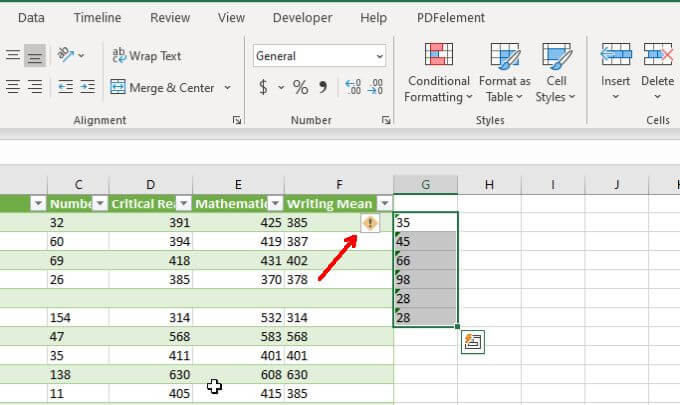Viewport: 680px width, 405px height.
Task: Click the Decrease Indent icon
Action: [x=65, y=88]
